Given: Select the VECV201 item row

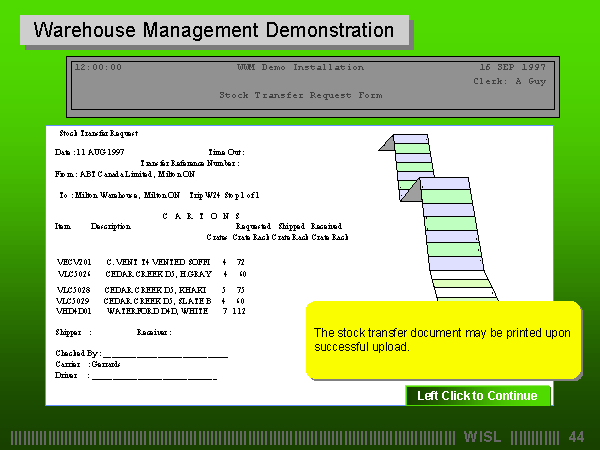Looking at the screenshot, I should pyautogui.click(x=150, y=261).
